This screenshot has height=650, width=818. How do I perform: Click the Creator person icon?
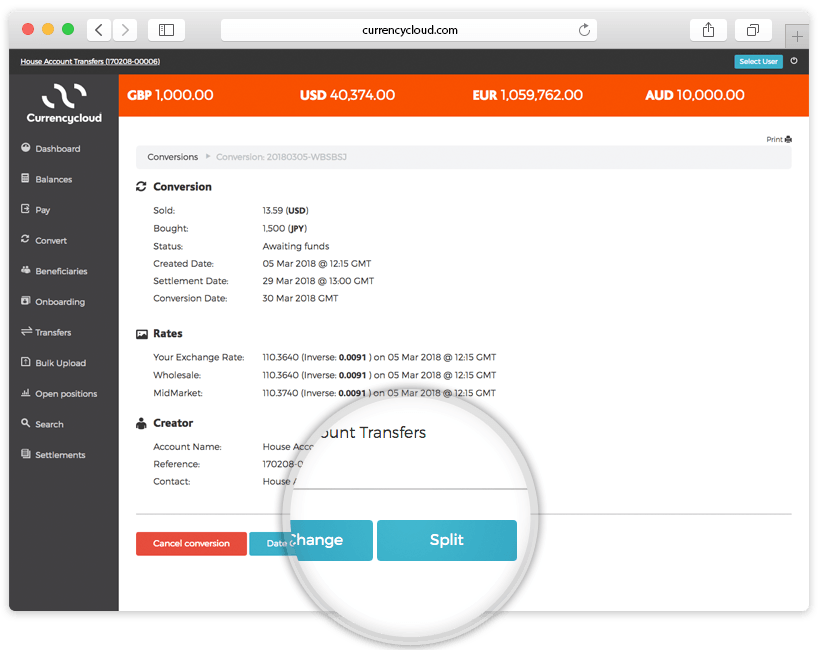[141, 424]
